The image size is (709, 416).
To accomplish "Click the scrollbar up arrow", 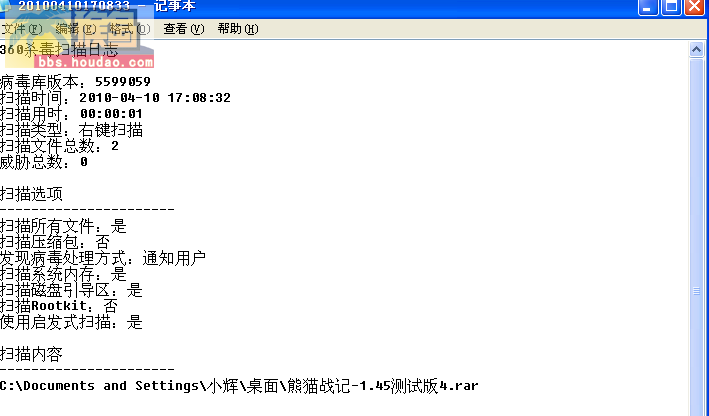I will coord(696,49).
